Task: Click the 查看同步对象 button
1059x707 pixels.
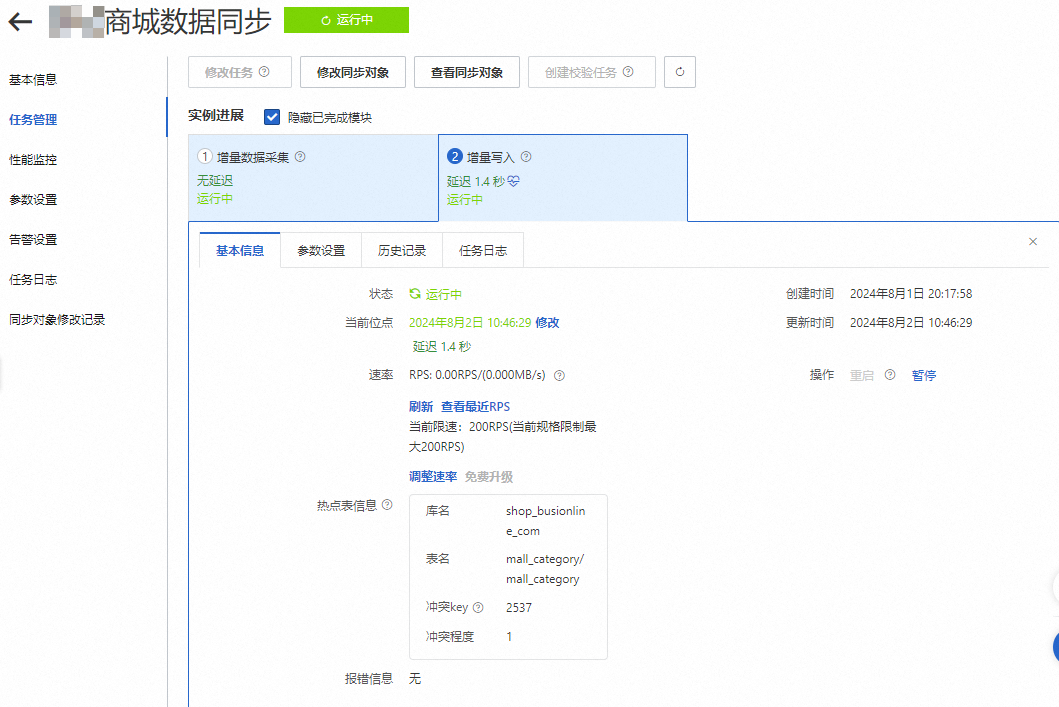Action: (x=467, y=72)
